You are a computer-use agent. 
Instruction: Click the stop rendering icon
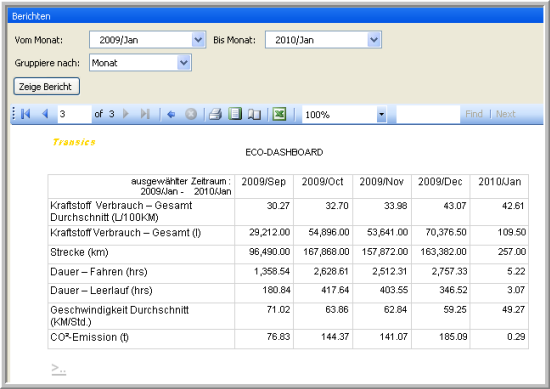click(191, 114)
